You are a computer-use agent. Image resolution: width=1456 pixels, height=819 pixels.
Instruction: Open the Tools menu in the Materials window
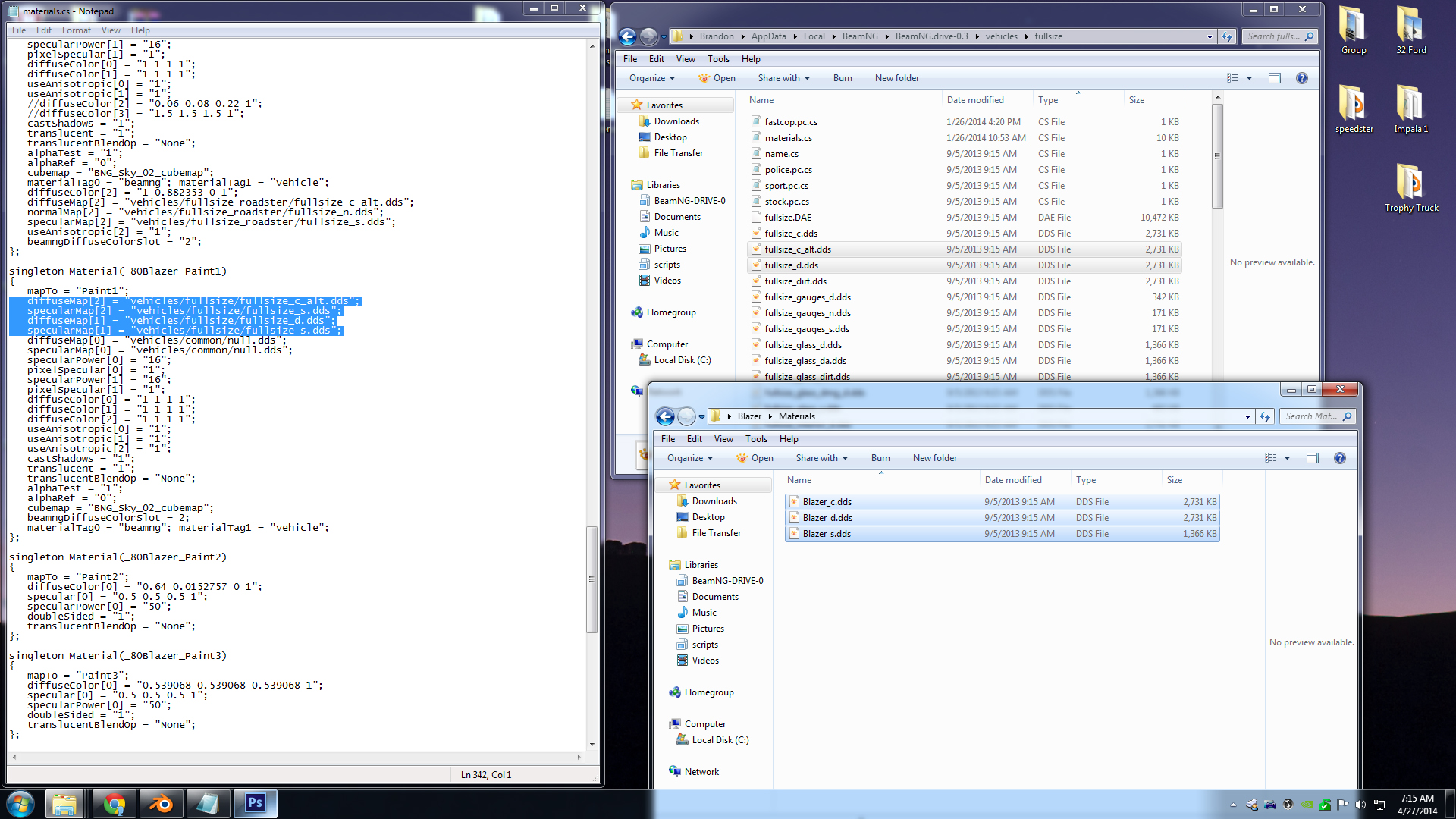(755, 439)
